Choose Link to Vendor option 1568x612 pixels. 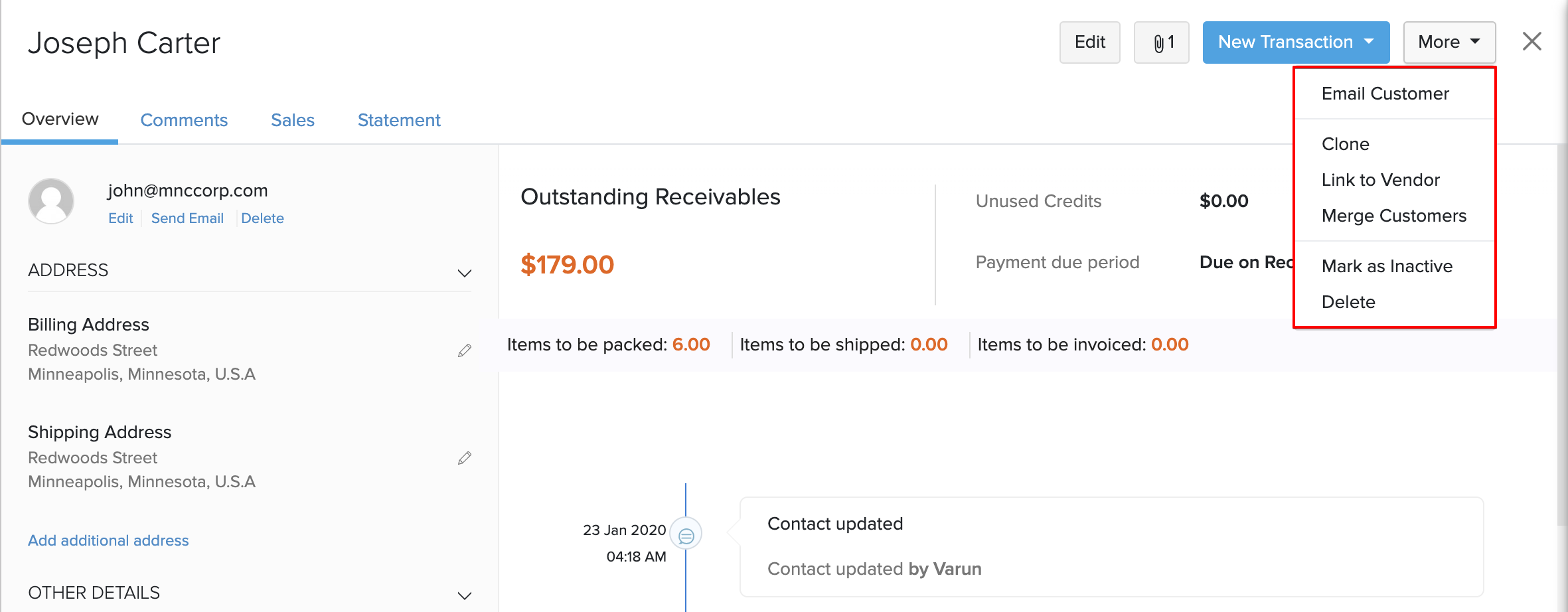(1380, 180)
